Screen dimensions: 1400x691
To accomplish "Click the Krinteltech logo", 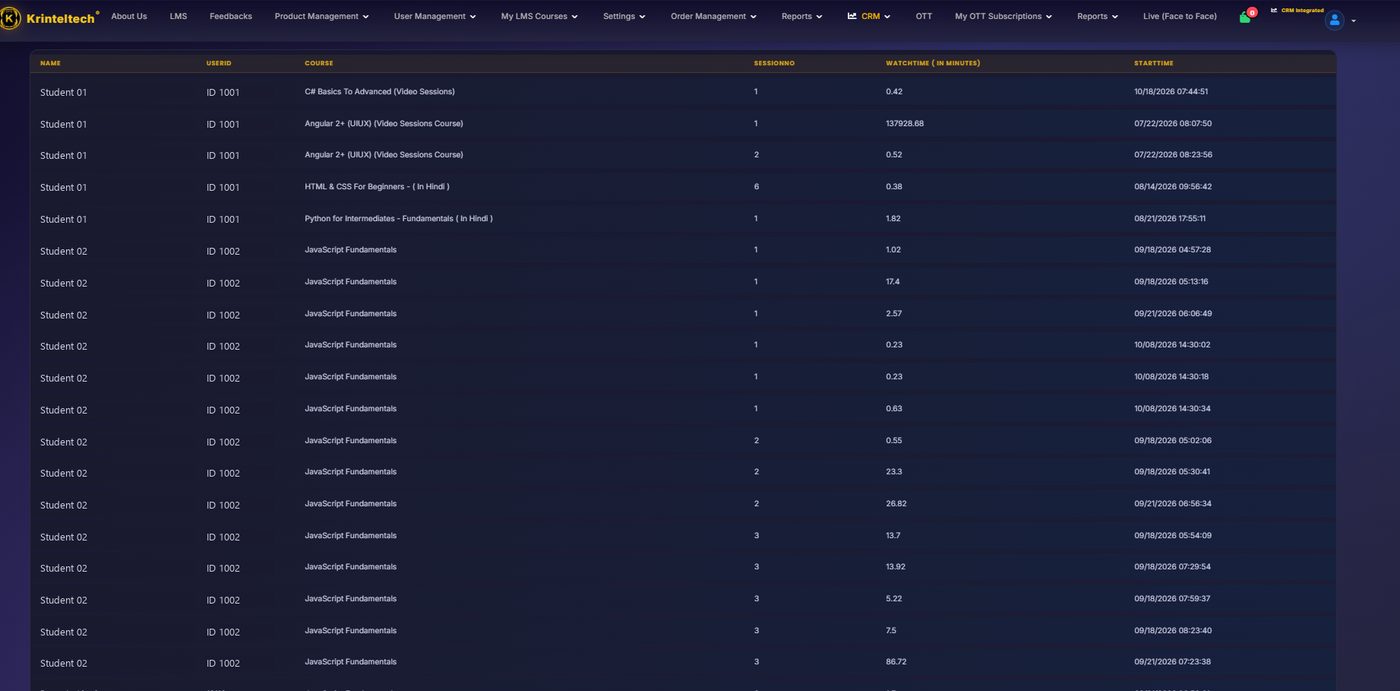I will (50, 17).
